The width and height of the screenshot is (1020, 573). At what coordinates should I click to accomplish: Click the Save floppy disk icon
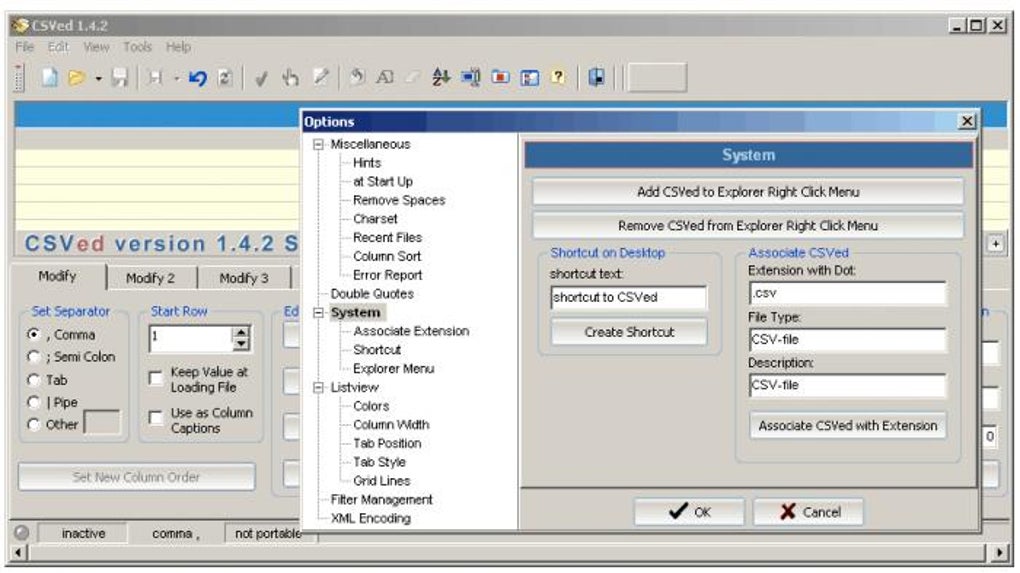pos(120,78)
